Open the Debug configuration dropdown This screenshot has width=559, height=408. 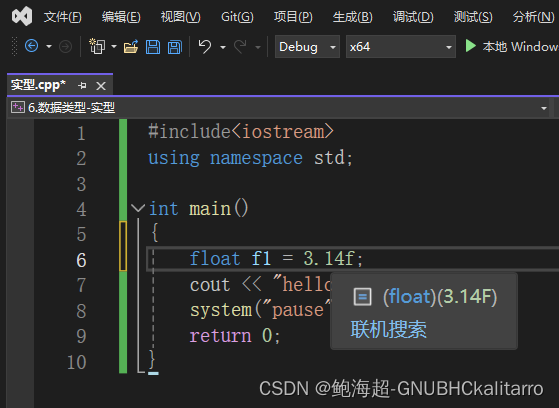[x=307, y=46]
